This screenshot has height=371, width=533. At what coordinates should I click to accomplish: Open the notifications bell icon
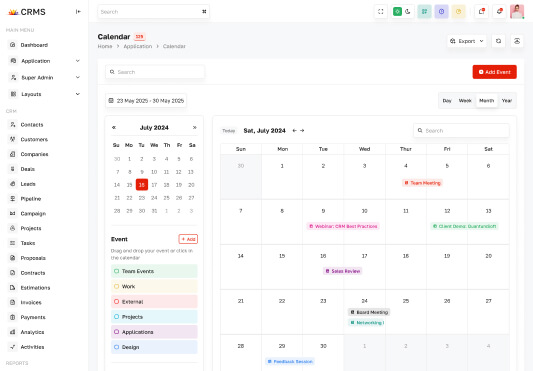point(499,12)
